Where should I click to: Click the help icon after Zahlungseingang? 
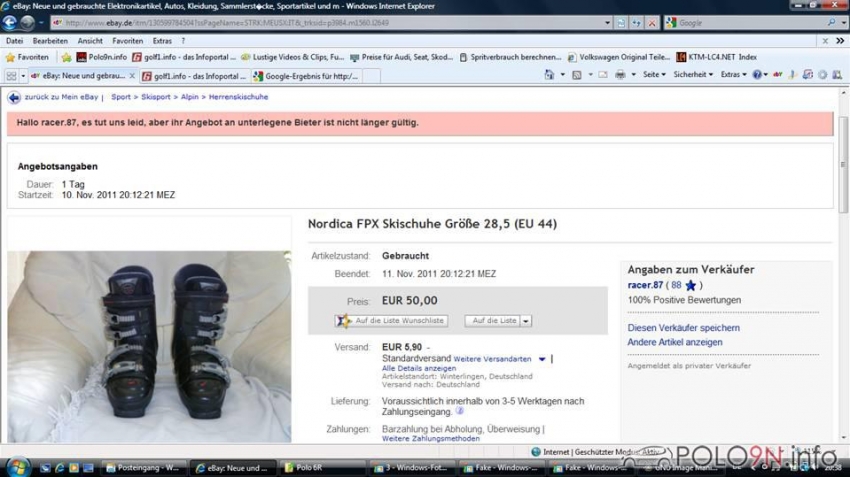460,411
